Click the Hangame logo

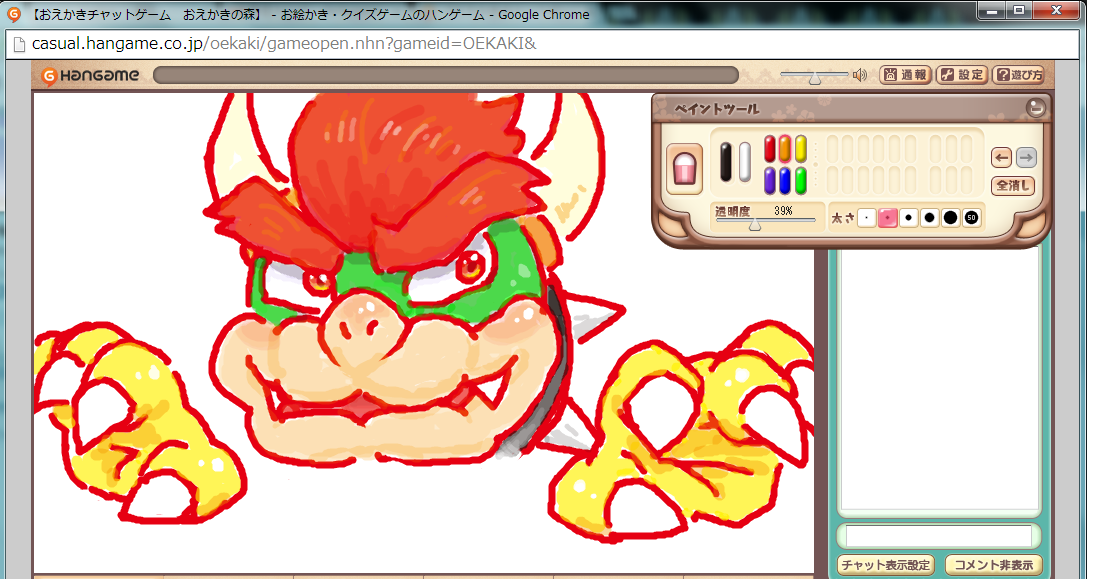91,75
